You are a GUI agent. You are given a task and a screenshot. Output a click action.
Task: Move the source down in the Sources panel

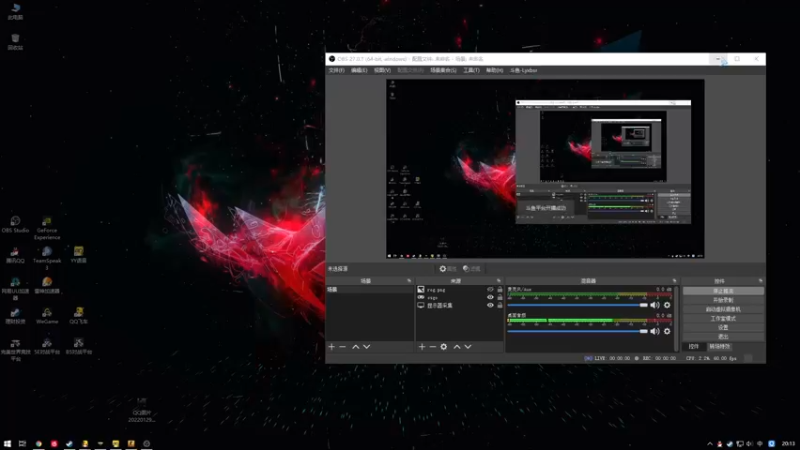tap(468, 347)
